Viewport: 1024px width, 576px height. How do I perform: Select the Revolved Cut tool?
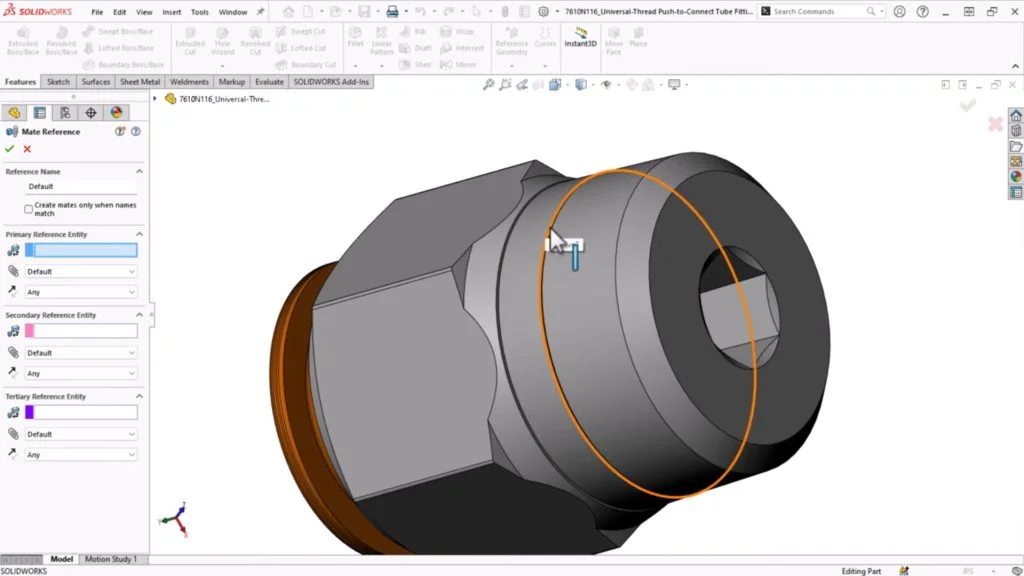pos(256,42)
